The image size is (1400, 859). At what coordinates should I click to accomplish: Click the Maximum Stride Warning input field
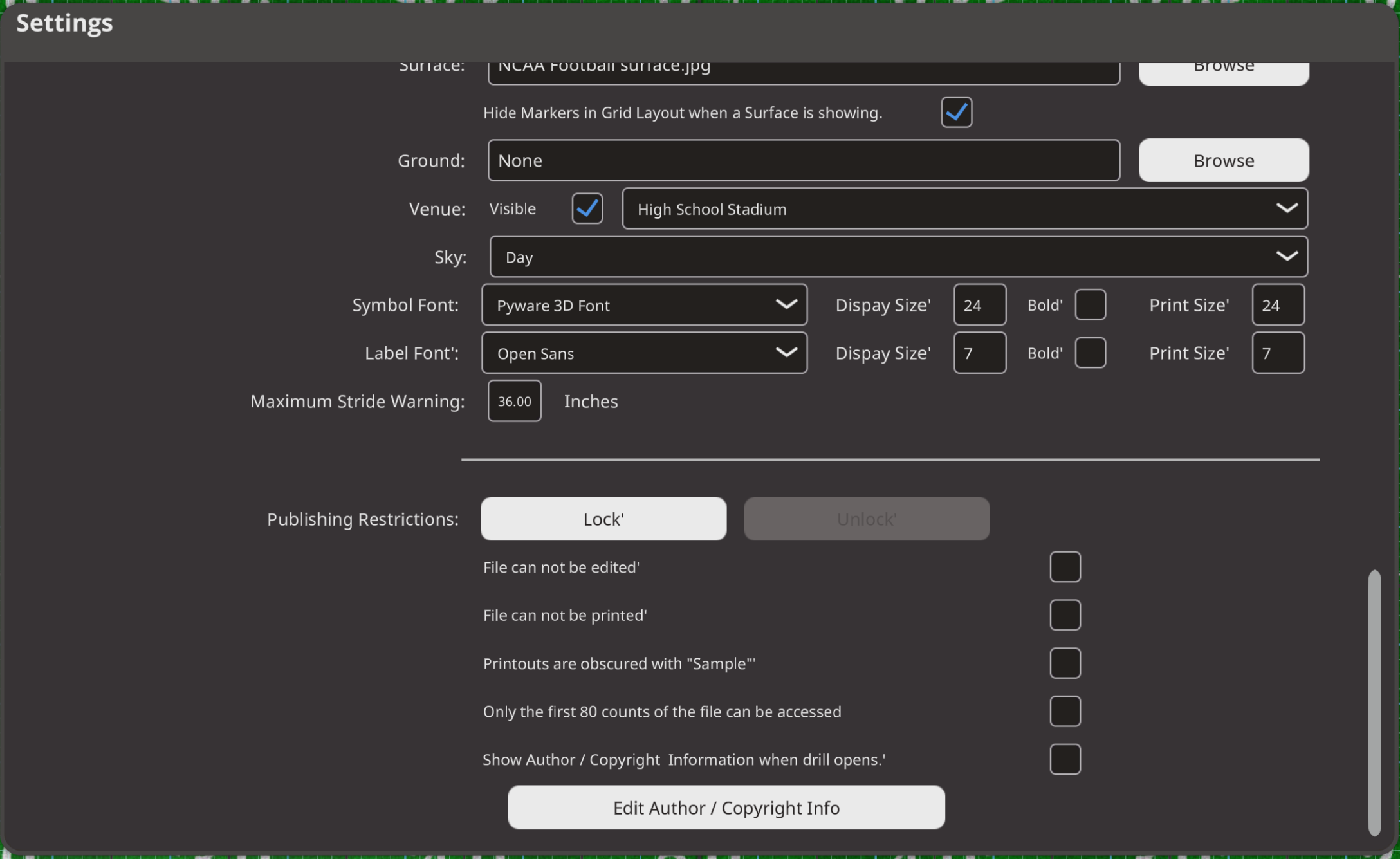coord(514,402)
